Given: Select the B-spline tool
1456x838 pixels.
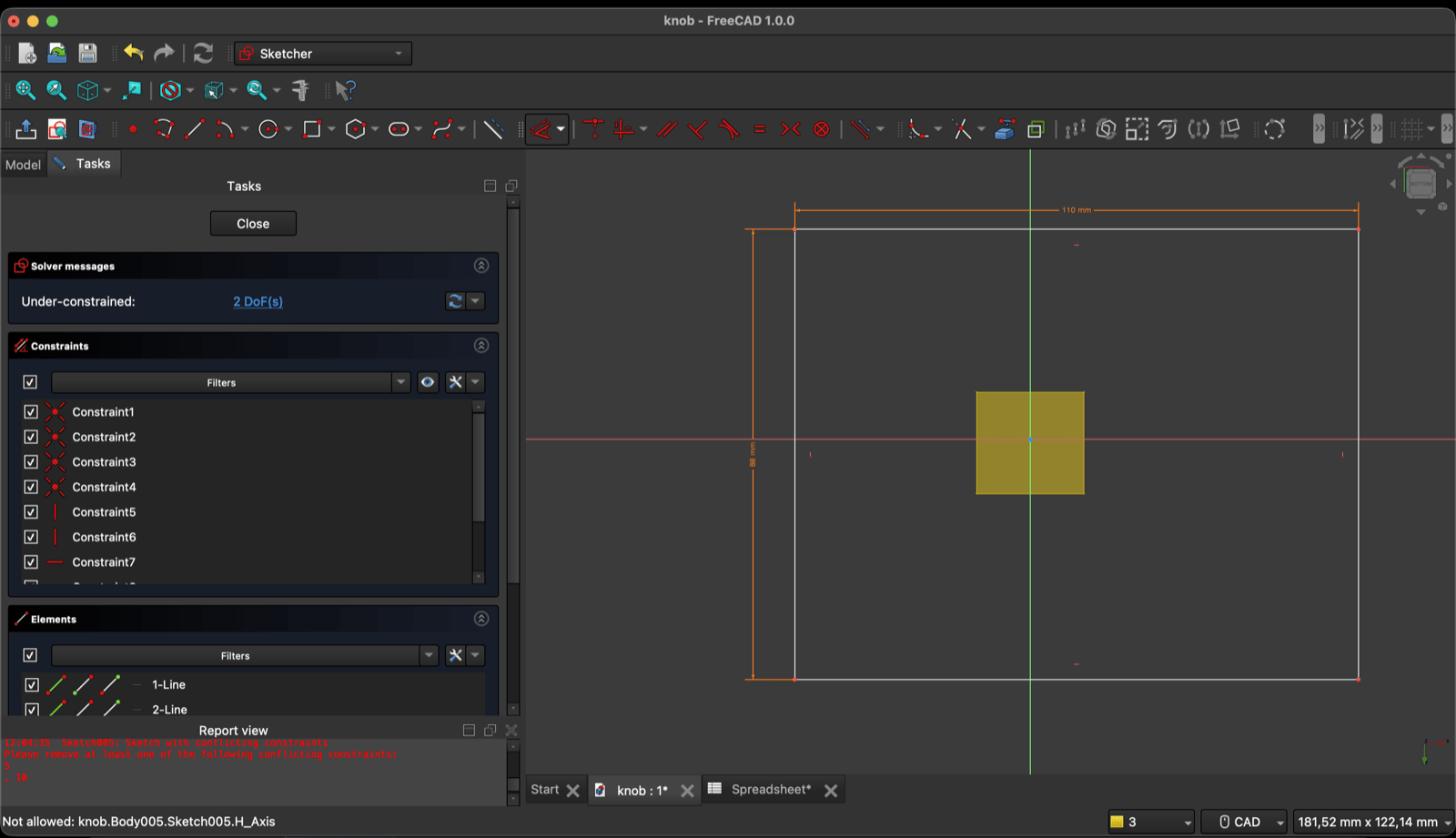Looking at the screenshot, I should click(x=442, y=129).
